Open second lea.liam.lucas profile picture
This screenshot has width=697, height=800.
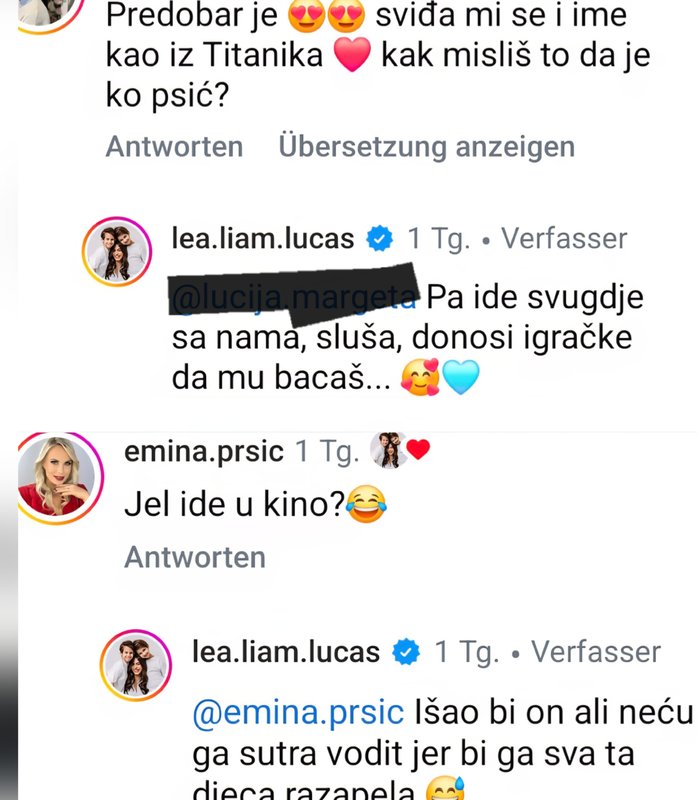(x=136, y=665)
